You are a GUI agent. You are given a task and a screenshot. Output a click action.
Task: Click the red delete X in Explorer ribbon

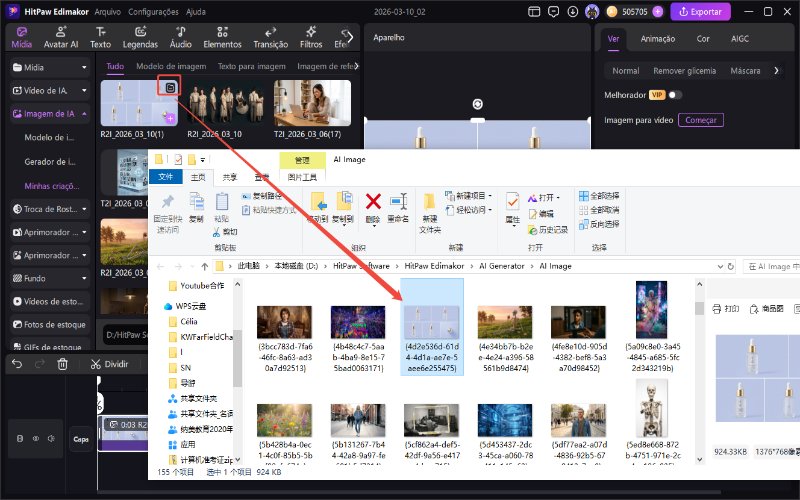(373, 202)
